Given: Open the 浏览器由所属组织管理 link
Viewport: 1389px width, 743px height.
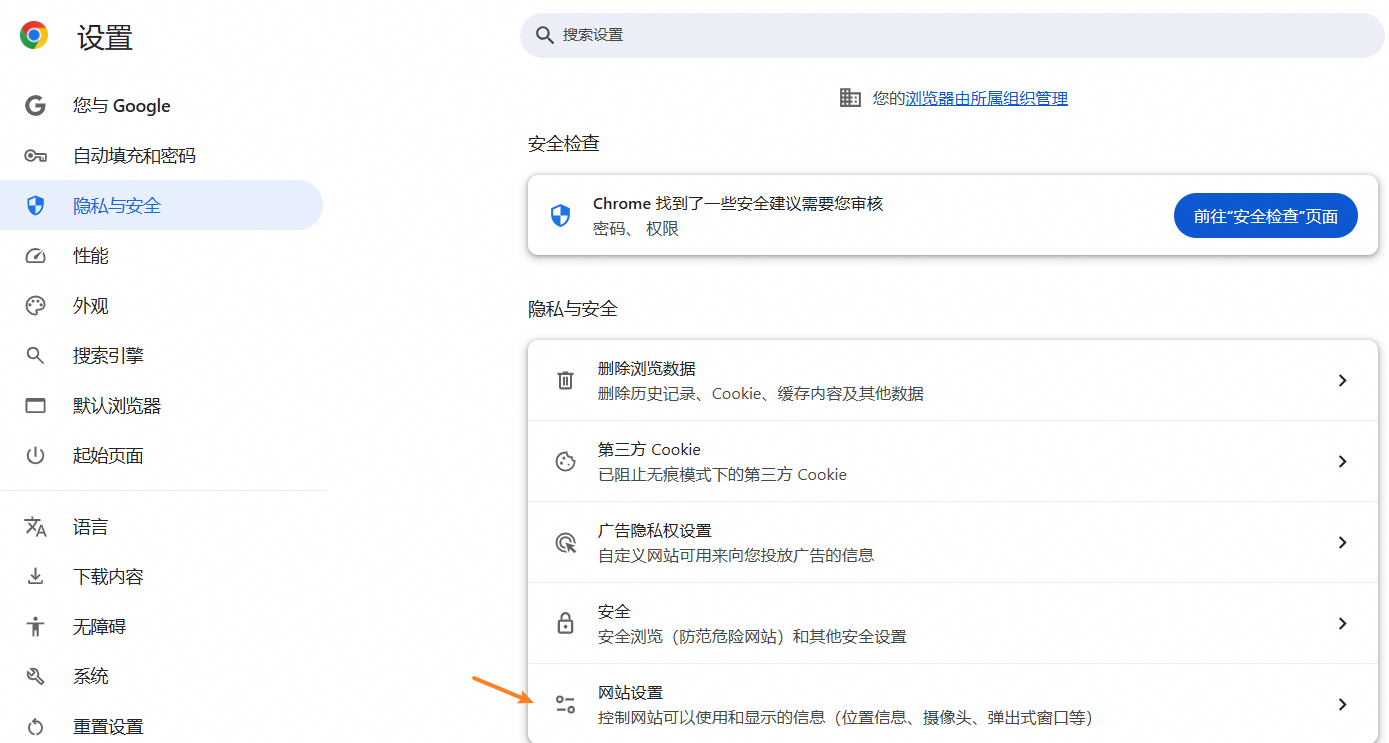Looking at the screenshot, I should [x=986, y=98].
